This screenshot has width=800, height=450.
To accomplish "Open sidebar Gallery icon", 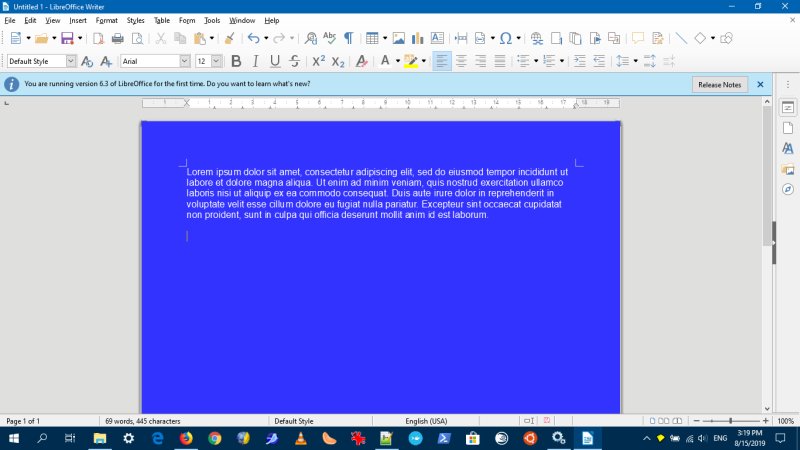I will [x=788, y=169].
